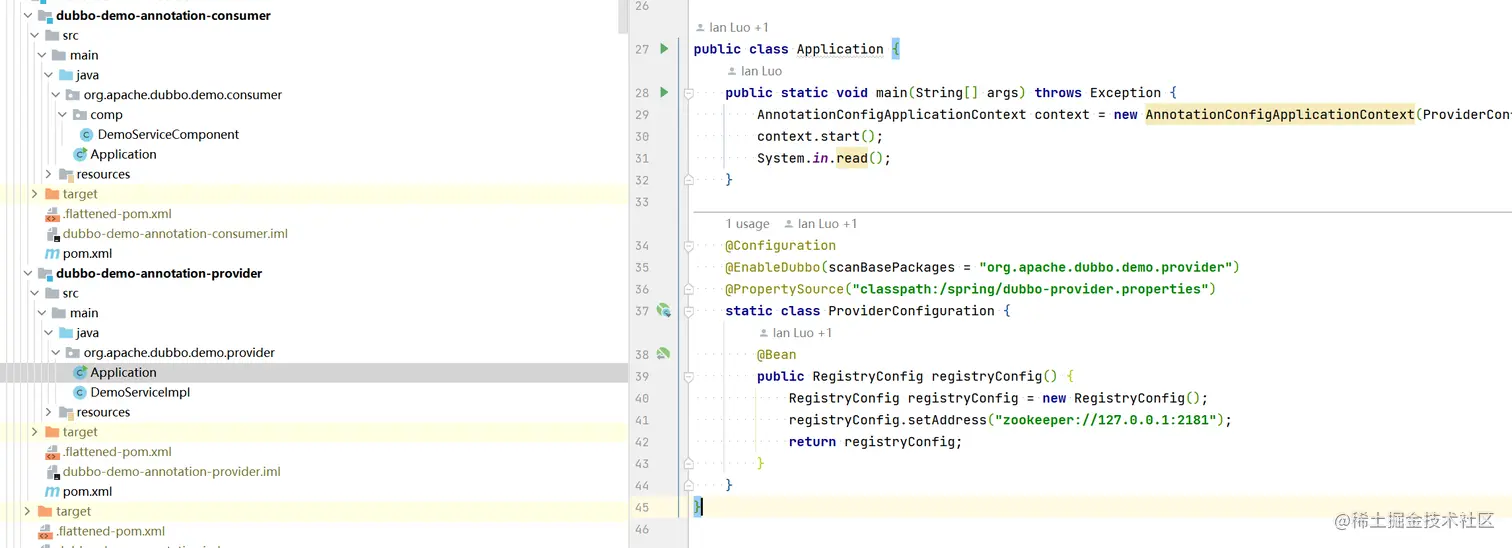
Task: Click line number 35 in the gutter
Action: pos(641,267)
